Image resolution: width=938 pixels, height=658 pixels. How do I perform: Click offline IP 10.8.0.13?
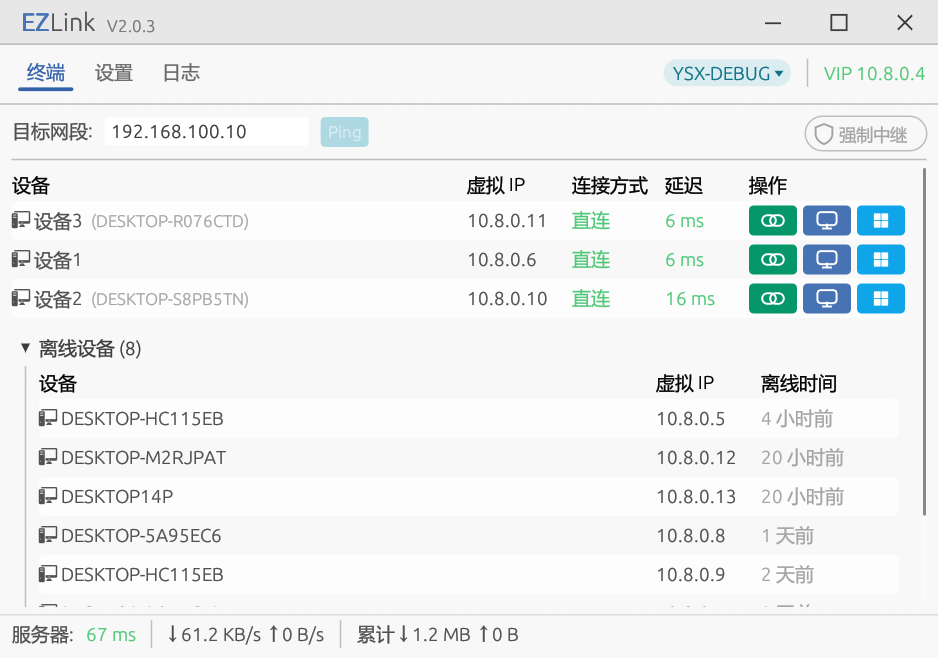point(696,496)
